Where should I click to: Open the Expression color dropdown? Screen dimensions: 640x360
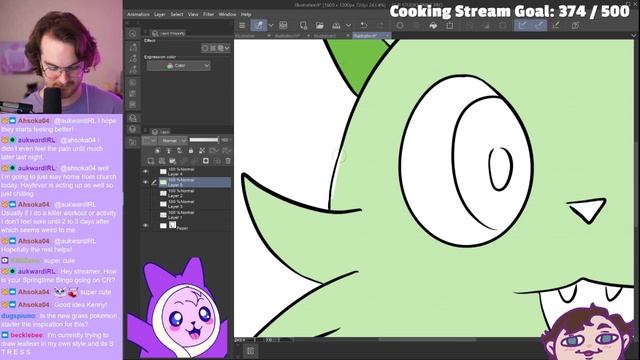(179, 66)
